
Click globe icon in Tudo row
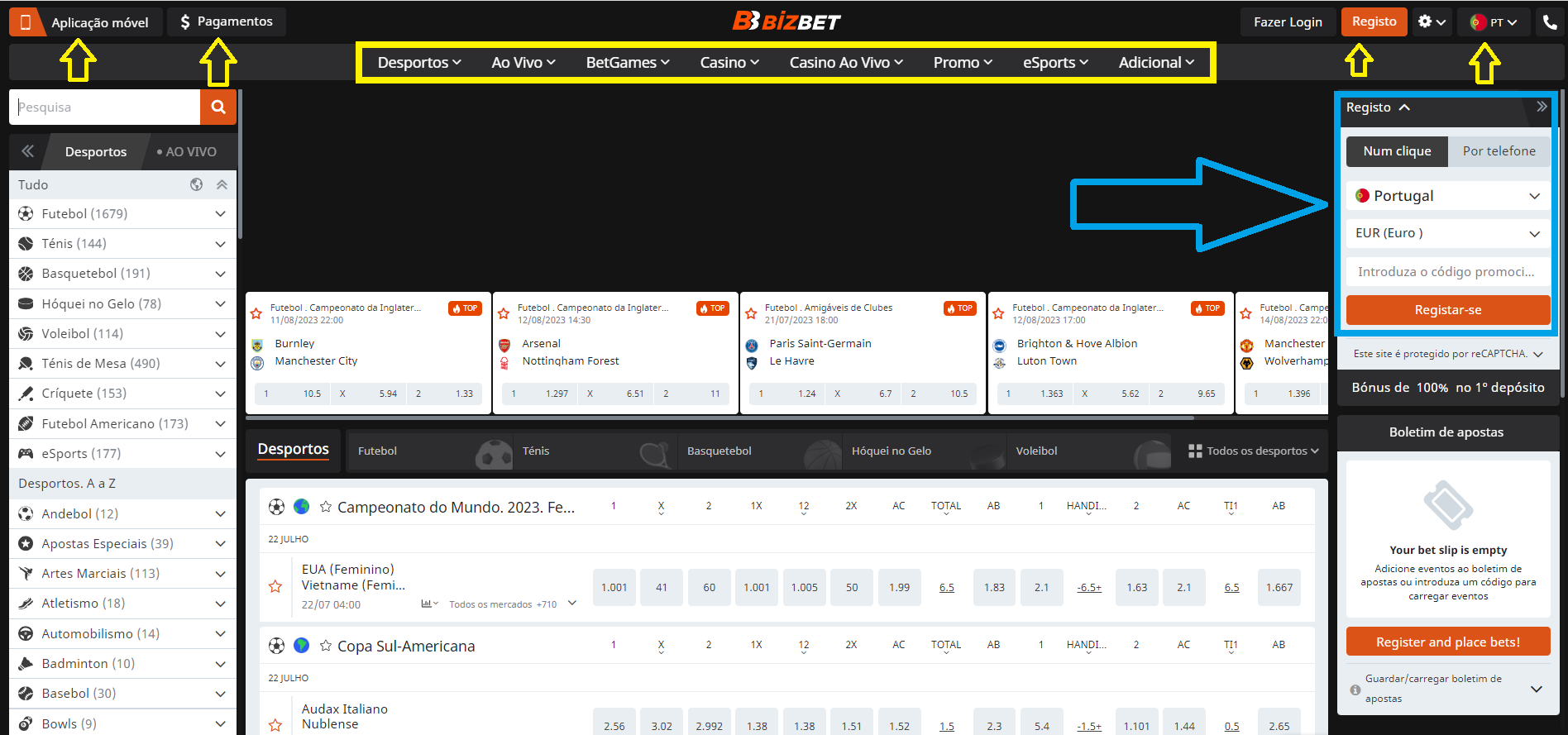pyautogui.click(x=197, y=184)
